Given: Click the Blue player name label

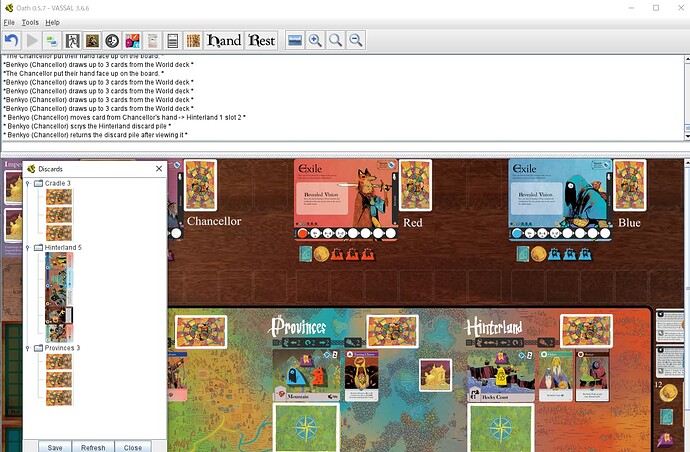Looking at the screenshot, I should (x=629, y=223).
